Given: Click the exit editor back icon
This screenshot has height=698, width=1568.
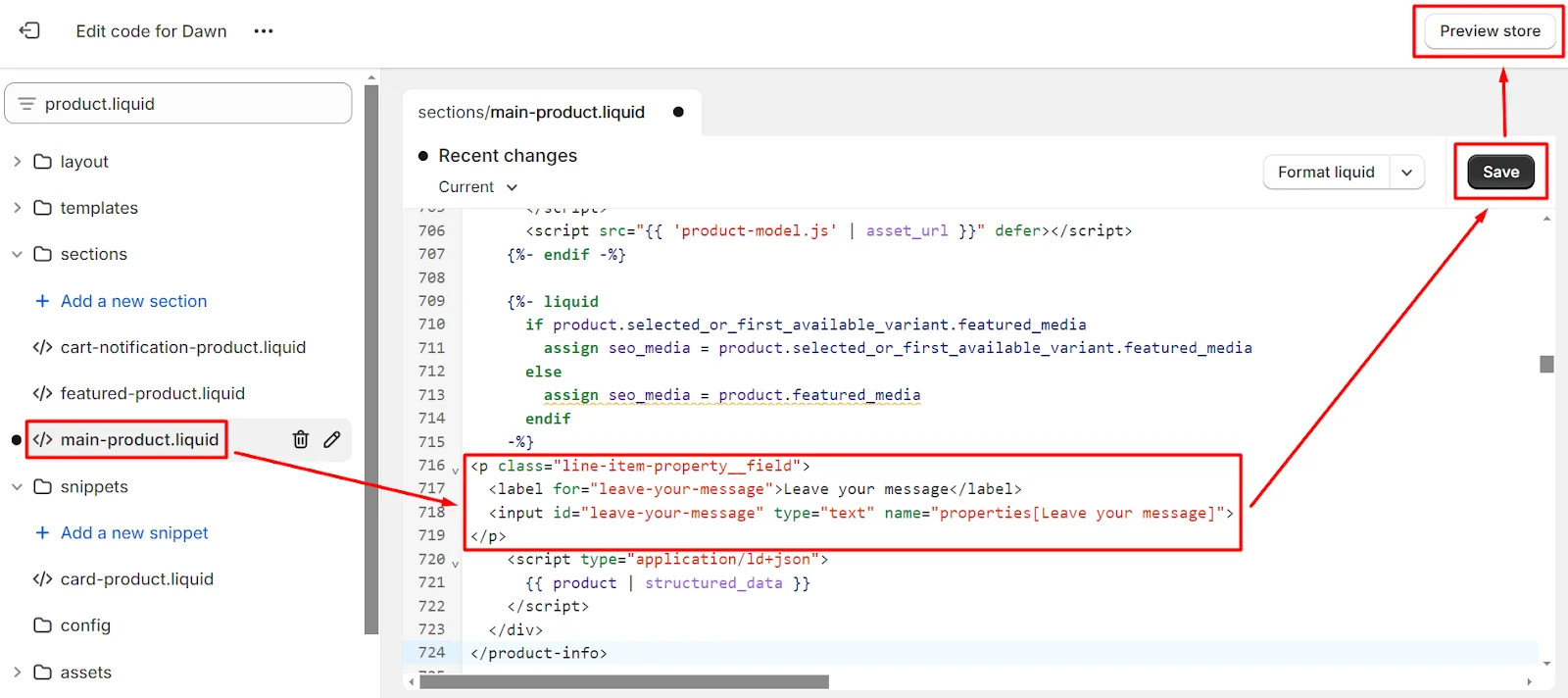Looking at the screenshot, I should [x=30, y=30].
